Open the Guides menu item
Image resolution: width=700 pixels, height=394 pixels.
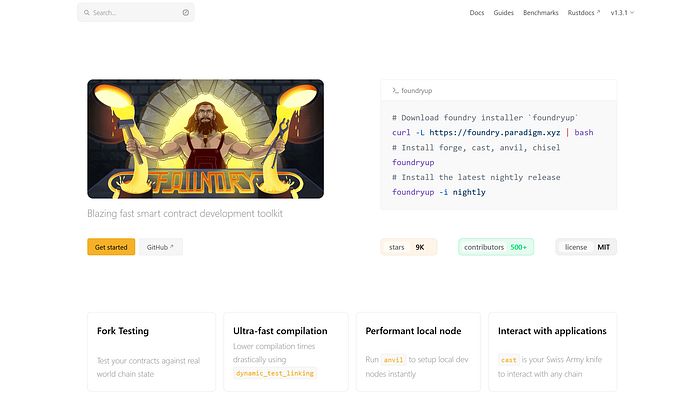(x=504, y=12)
